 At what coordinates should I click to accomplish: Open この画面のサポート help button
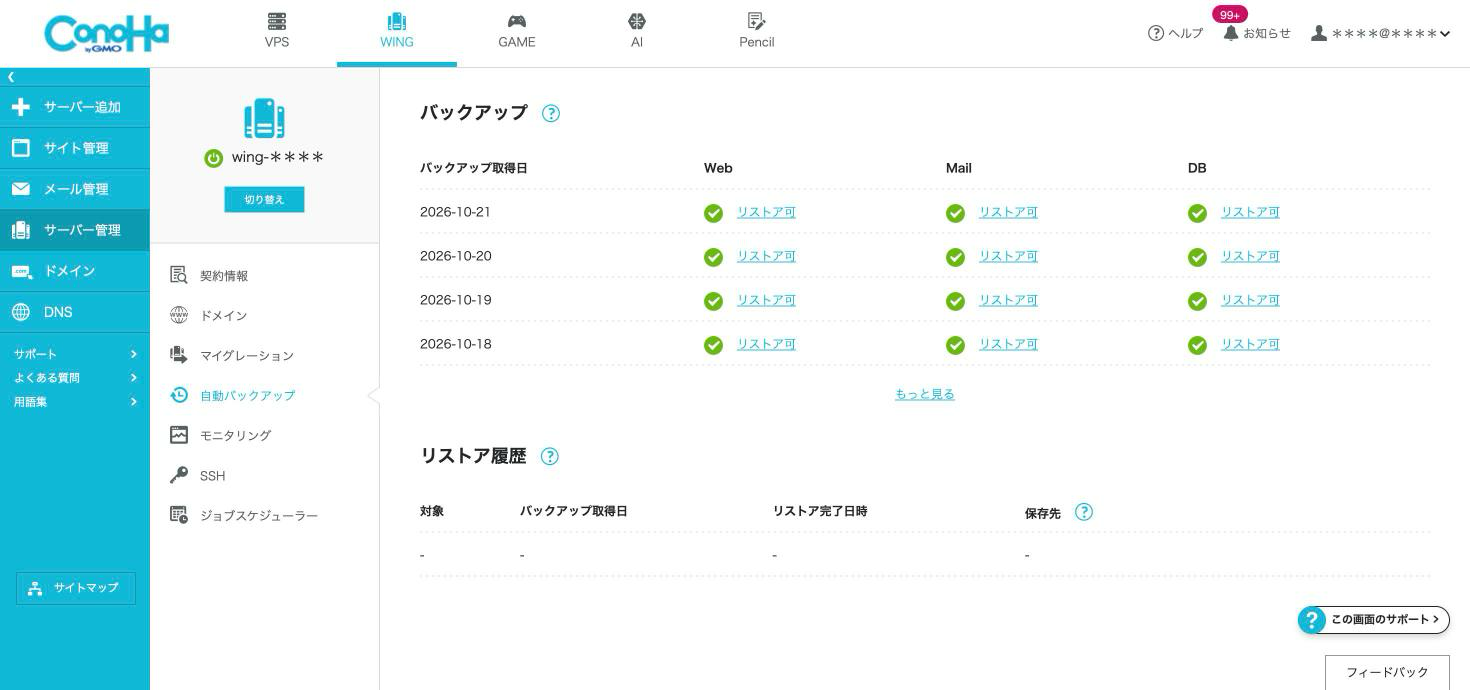[1374, 620]
